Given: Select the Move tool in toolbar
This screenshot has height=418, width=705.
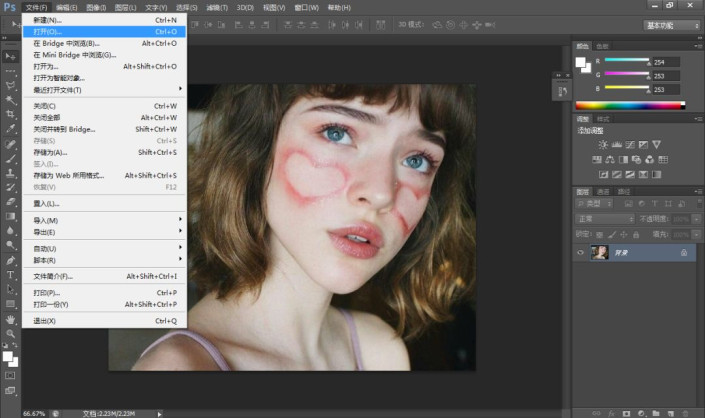Looking at the screenshot, I should pos(10,57).
